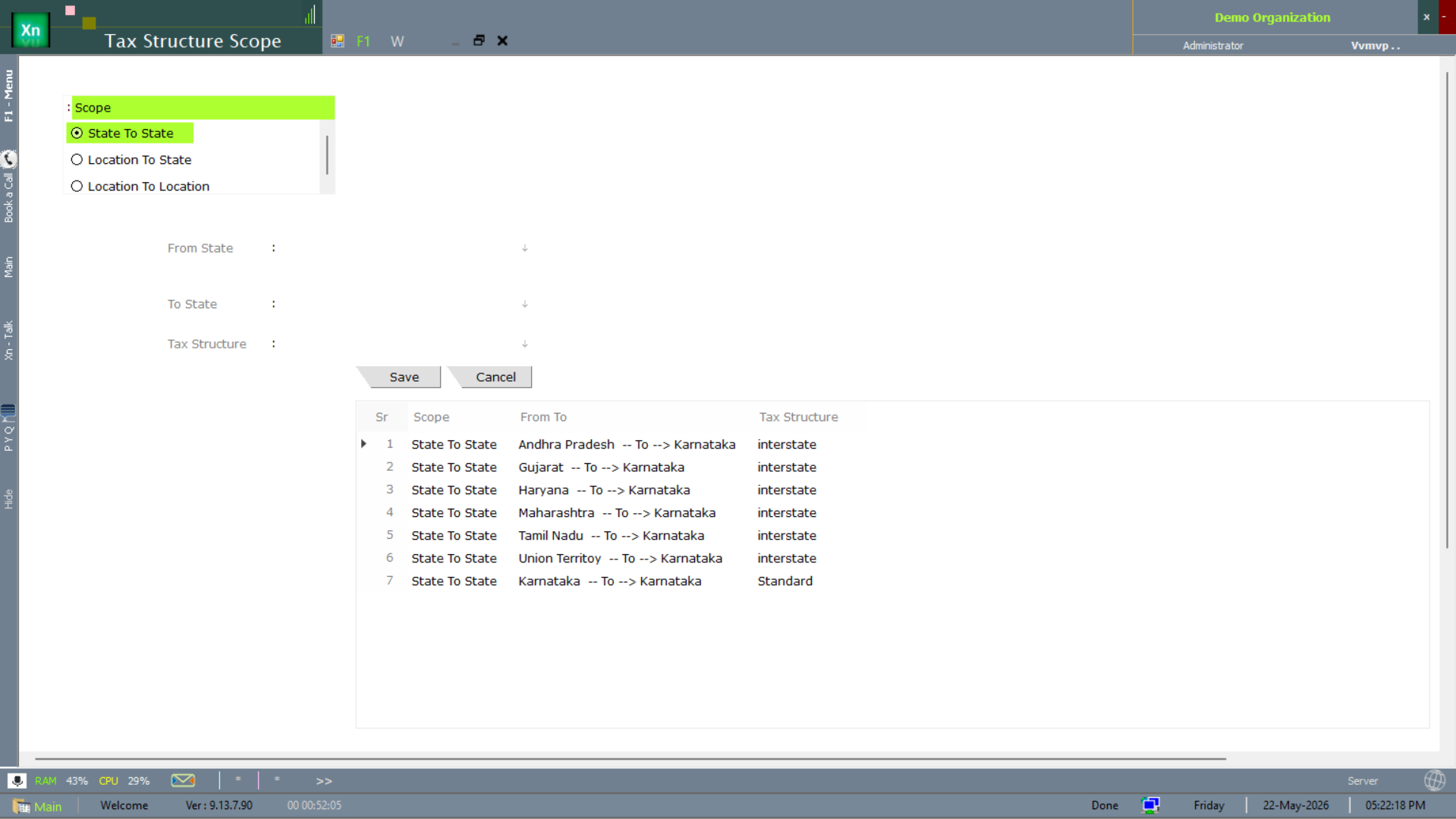1456x819 pixels.
Task: Click the Scope list scrollbar
Action: click(x=327, y=156)
